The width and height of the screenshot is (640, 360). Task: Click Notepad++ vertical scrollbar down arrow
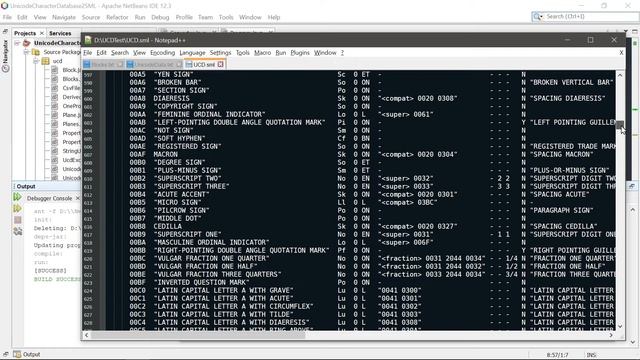(x=620, y=327)
